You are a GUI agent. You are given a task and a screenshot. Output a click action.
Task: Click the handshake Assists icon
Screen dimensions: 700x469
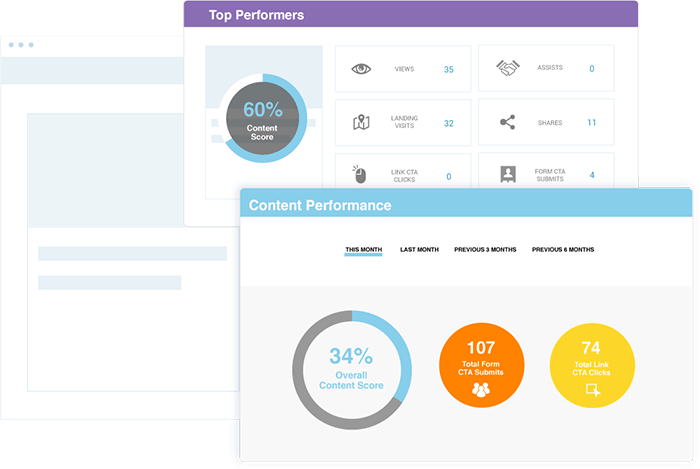(x=508, y=68)
